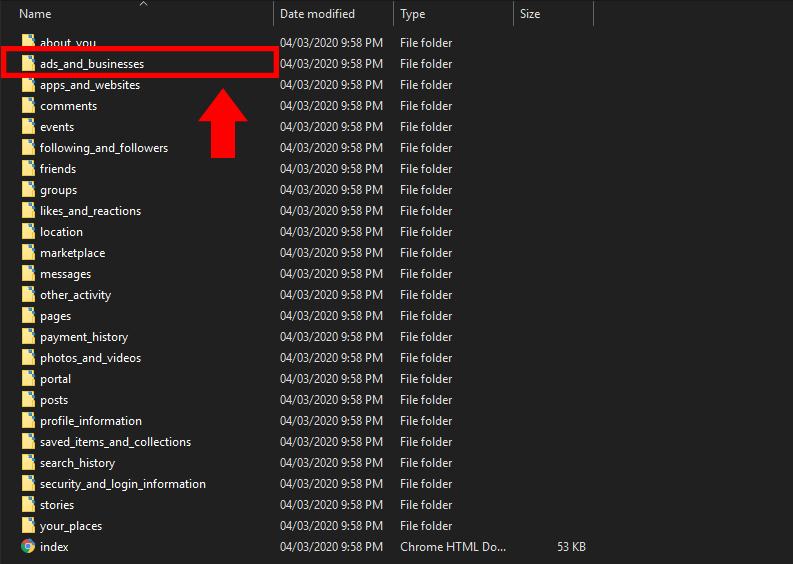Click the messages folder icon
The image size is (793, 564).
28,273
